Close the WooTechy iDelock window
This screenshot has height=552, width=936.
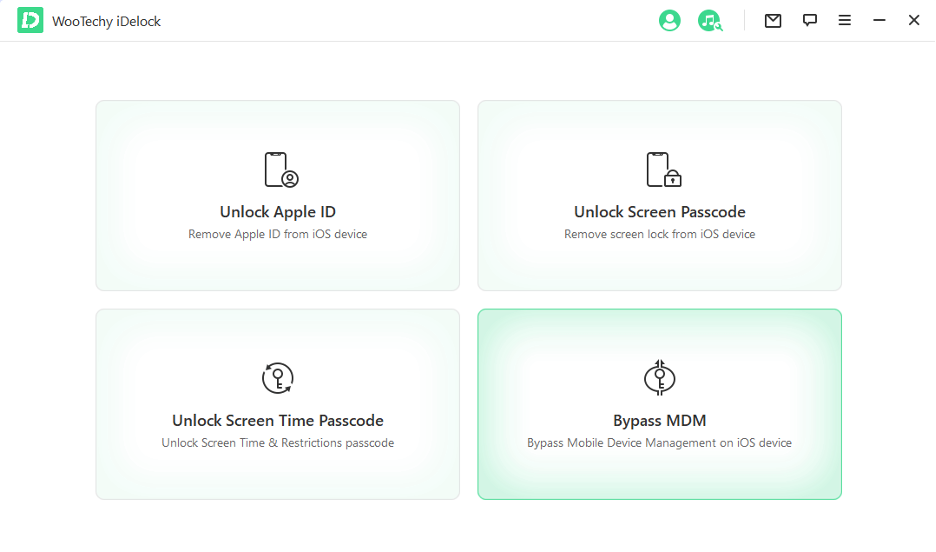tap(914, 20)
